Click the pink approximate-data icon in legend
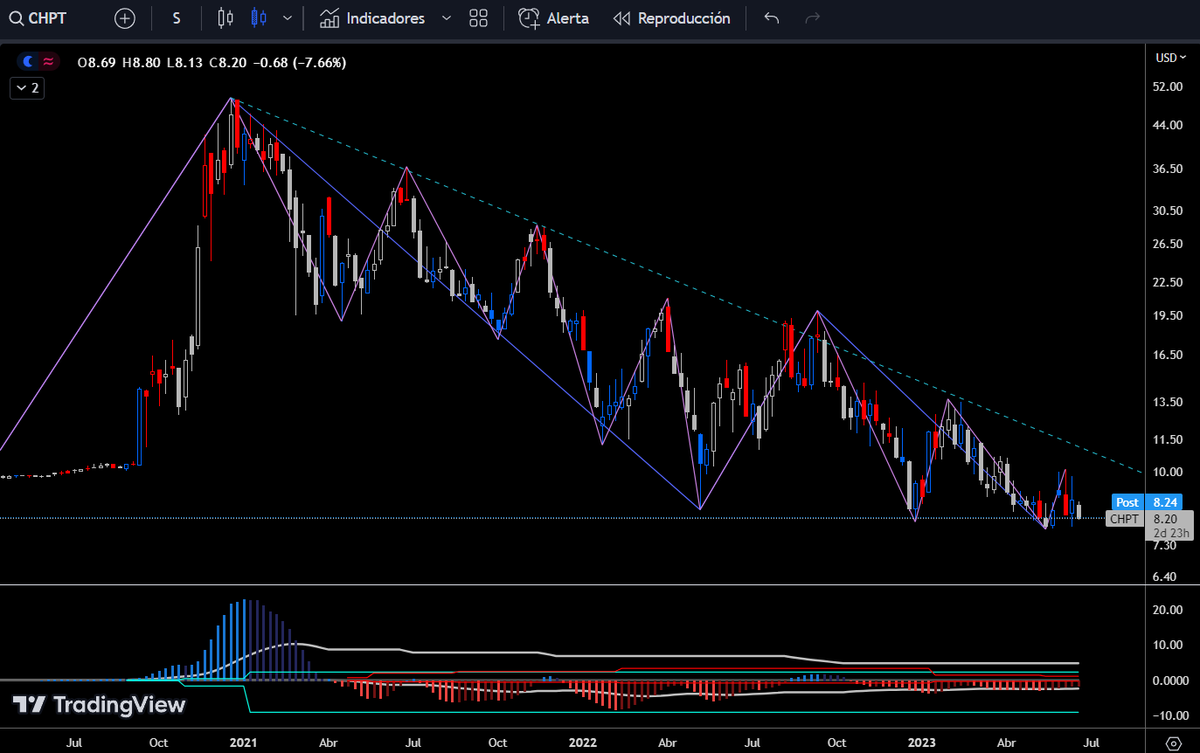This screenshot has height=753, width=1200. point(48,62)
